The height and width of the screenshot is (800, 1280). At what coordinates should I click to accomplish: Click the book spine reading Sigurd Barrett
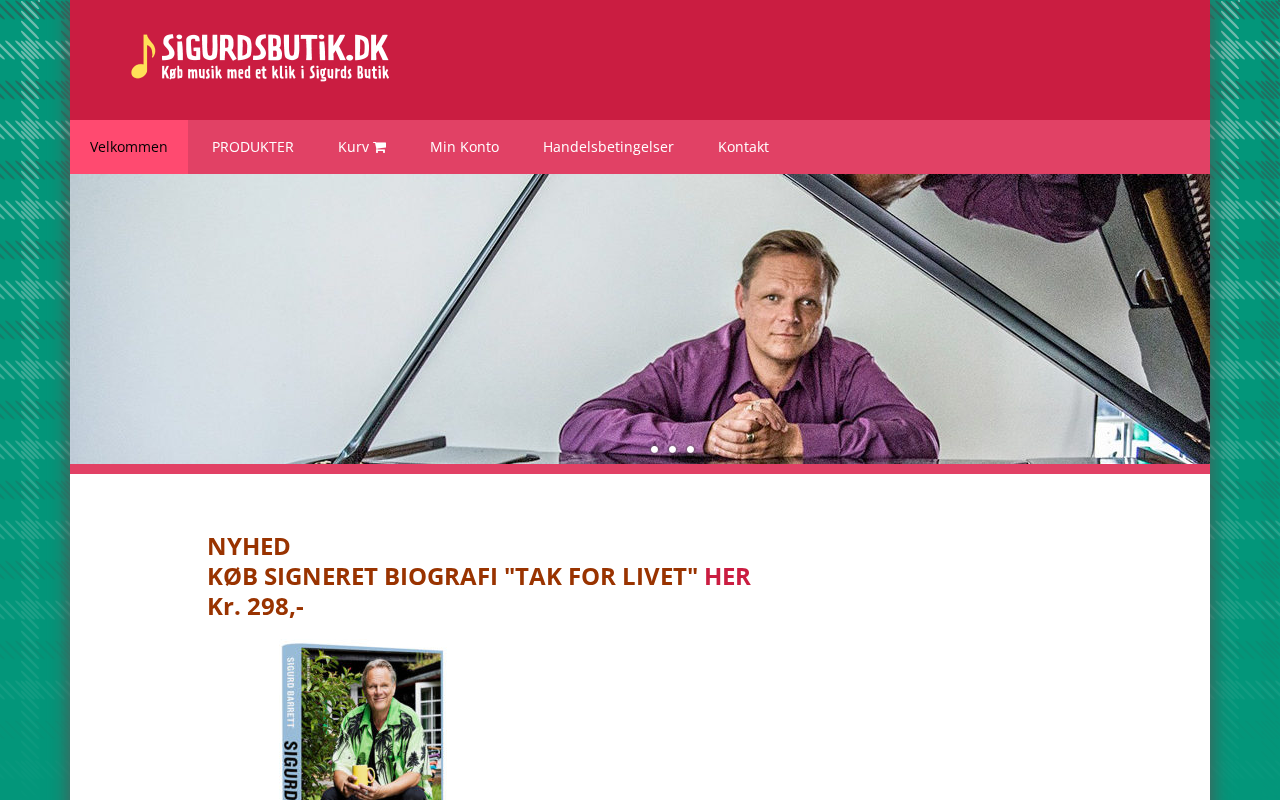point(291,721)
